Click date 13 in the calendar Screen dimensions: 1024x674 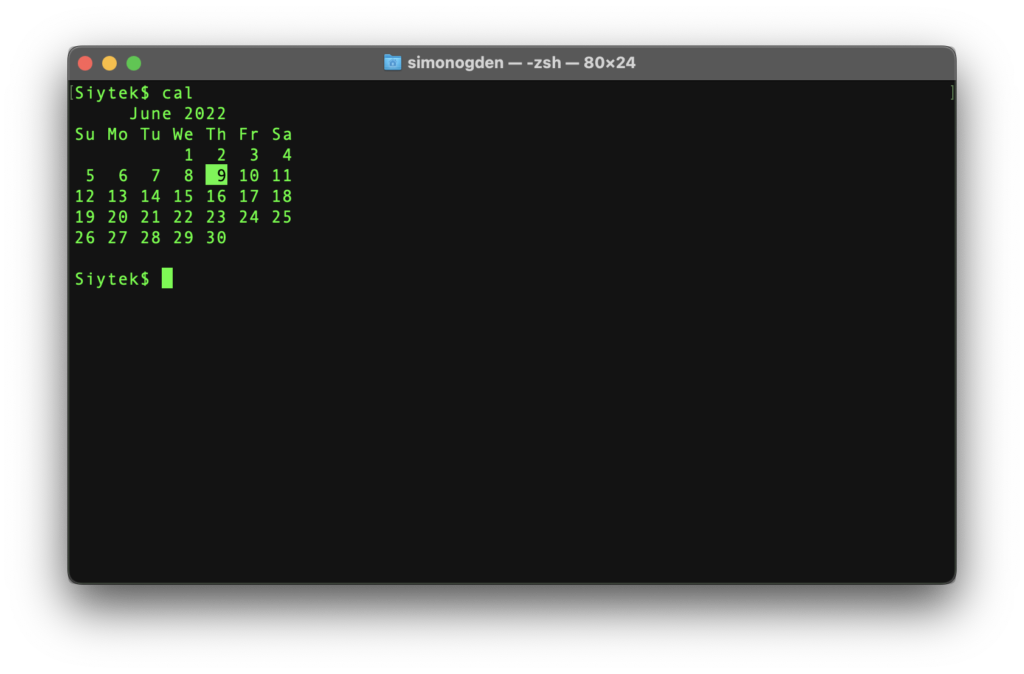pyautogui.click(x=118, y=197)
